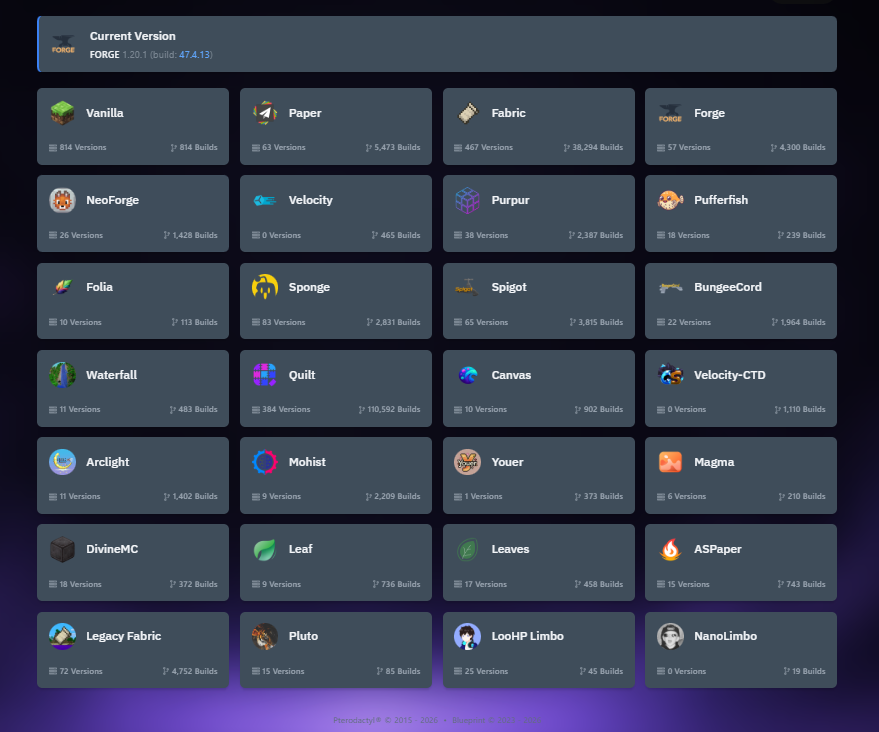The image size is (879, 732).
Task: Click the Purpur purple cube icon
Action: click(467, 201)
